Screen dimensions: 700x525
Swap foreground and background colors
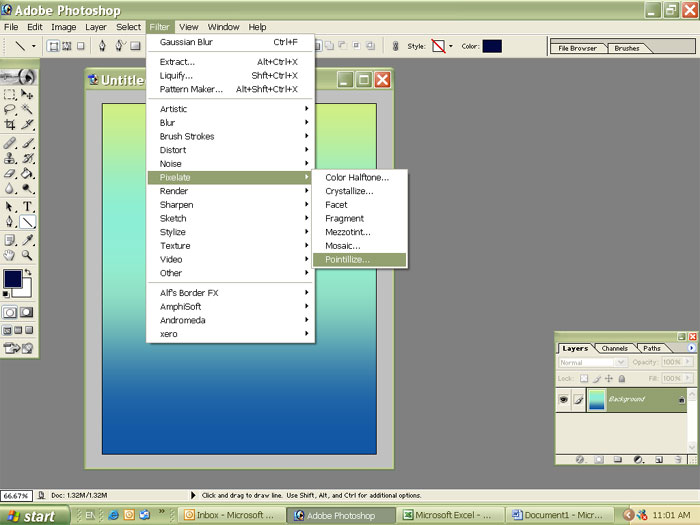[x=28, y=272]
